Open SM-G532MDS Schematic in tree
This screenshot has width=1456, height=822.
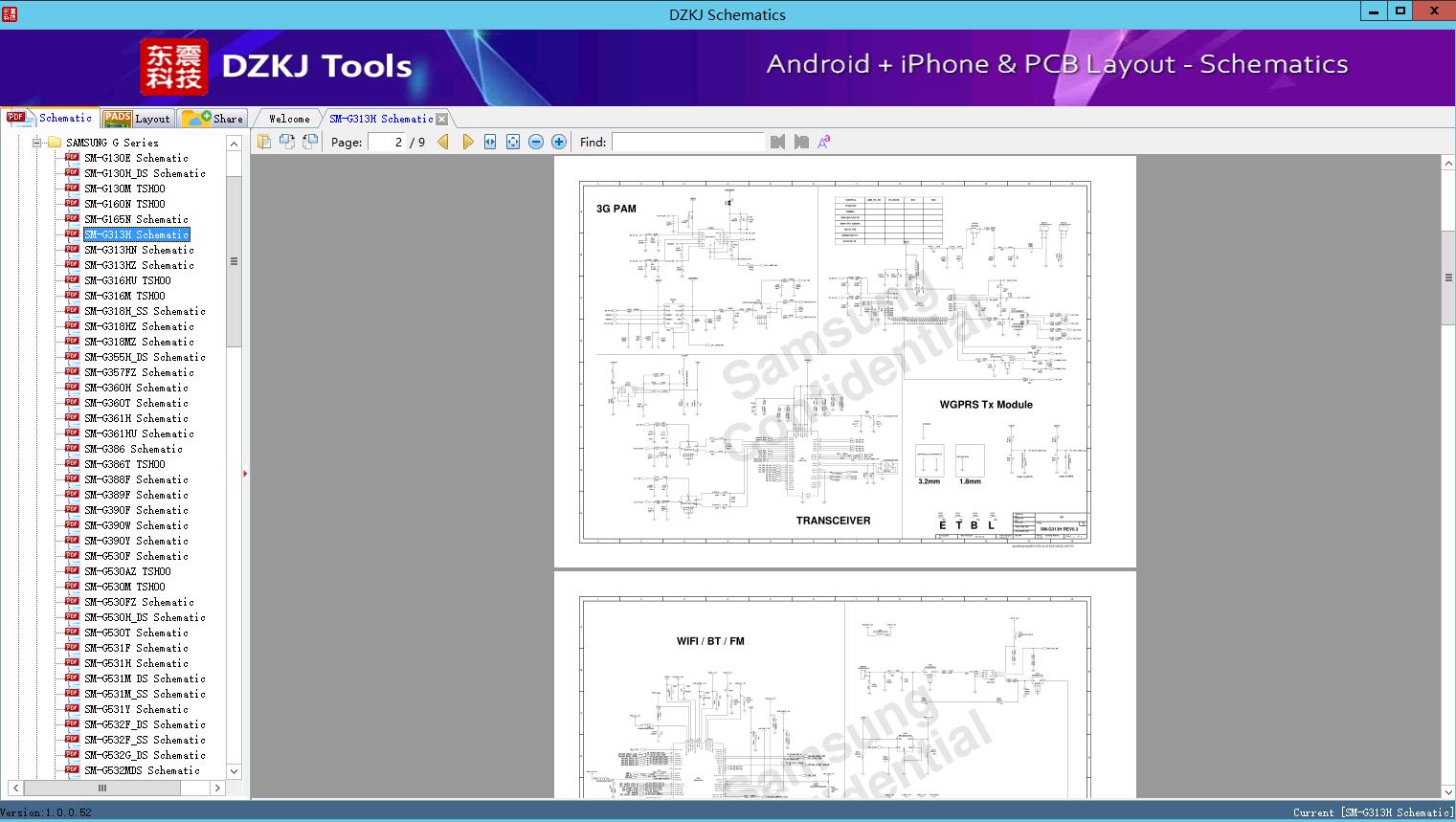point(142,770)
